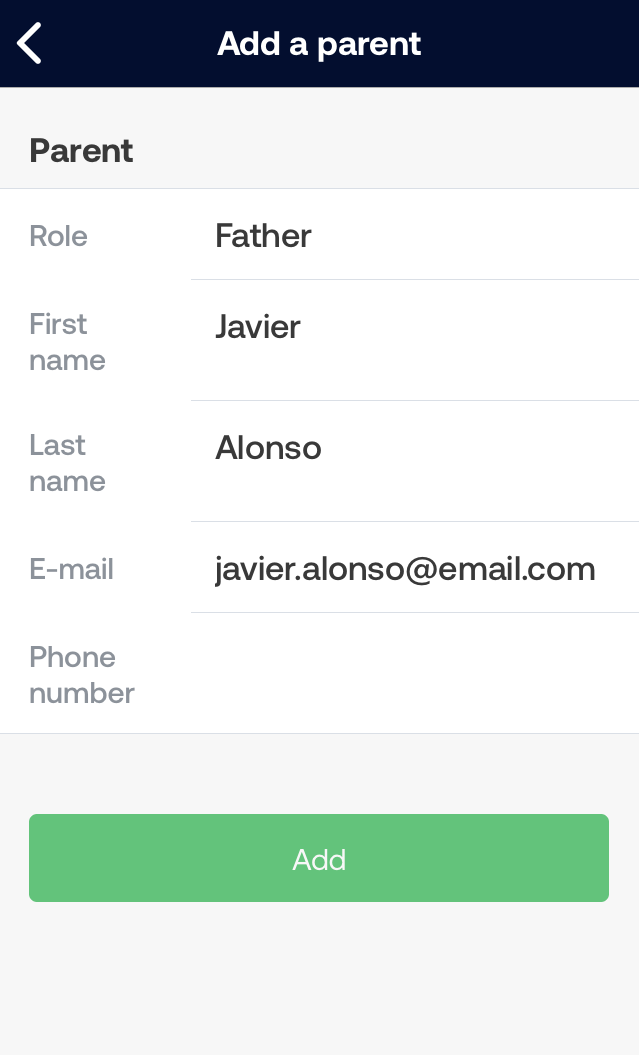639x1055 pixels.
Task: Focus the E-mail input field
Action: click(414, 568)
